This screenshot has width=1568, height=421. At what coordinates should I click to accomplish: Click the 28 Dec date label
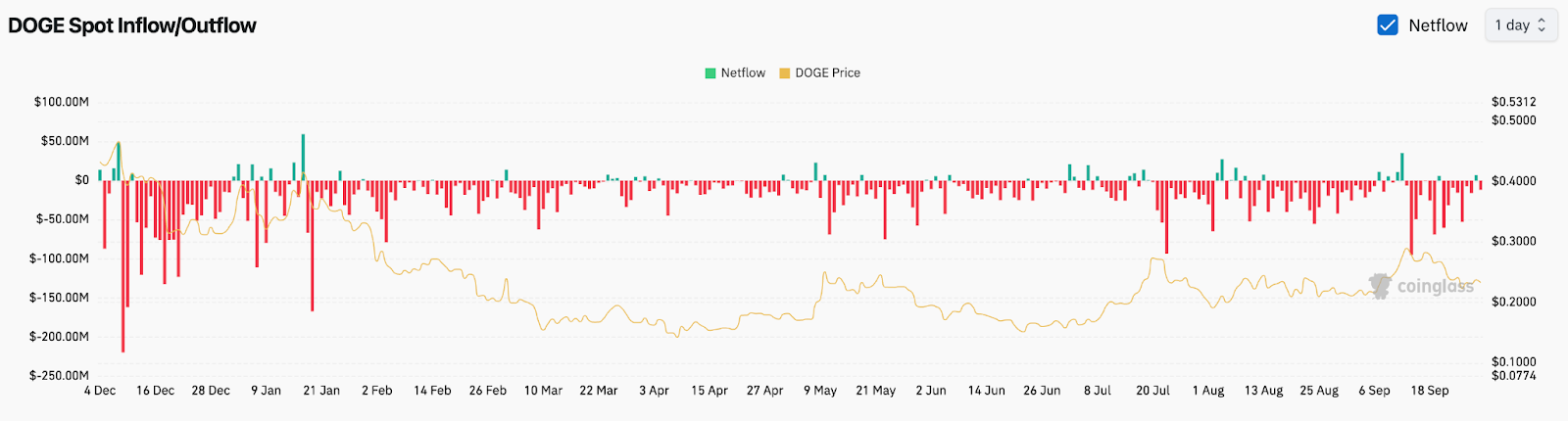211,391
